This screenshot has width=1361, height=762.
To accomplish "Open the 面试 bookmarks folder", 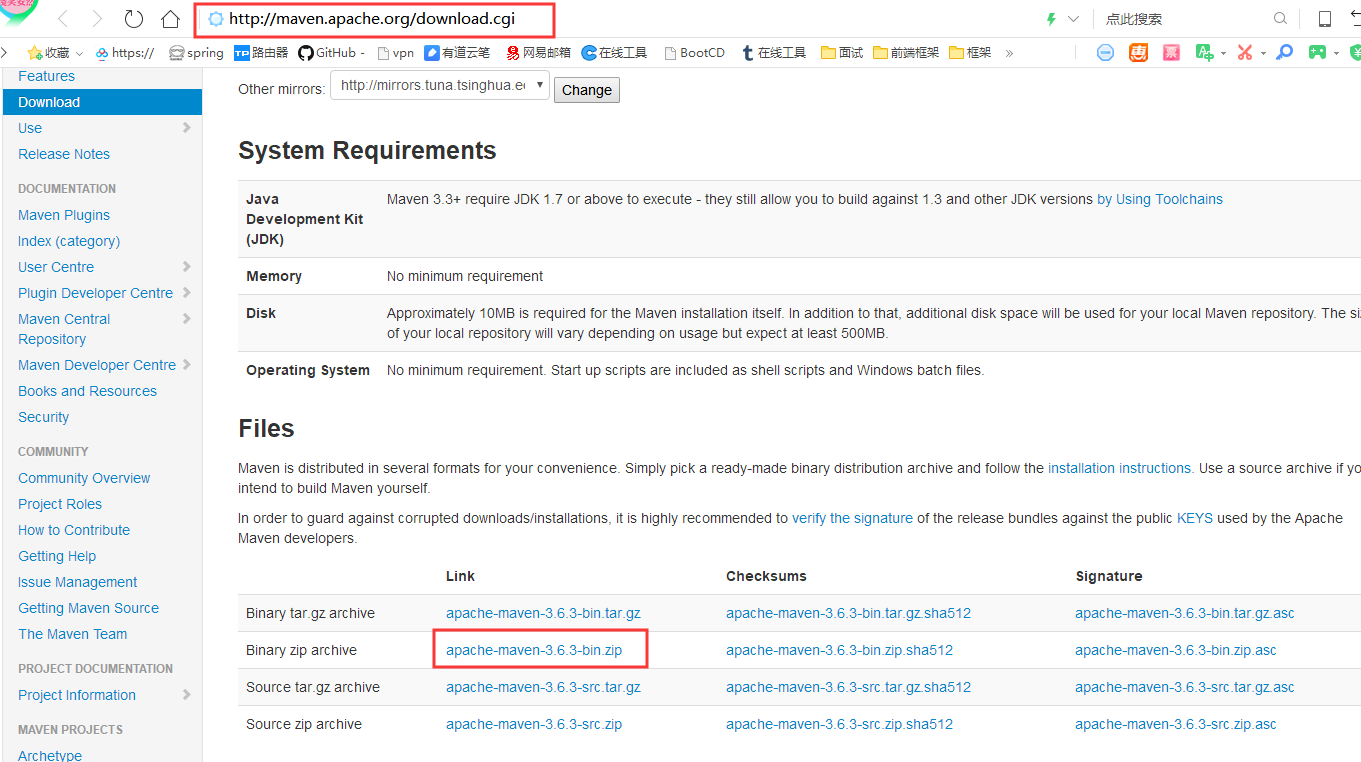I will click(842, 53).
